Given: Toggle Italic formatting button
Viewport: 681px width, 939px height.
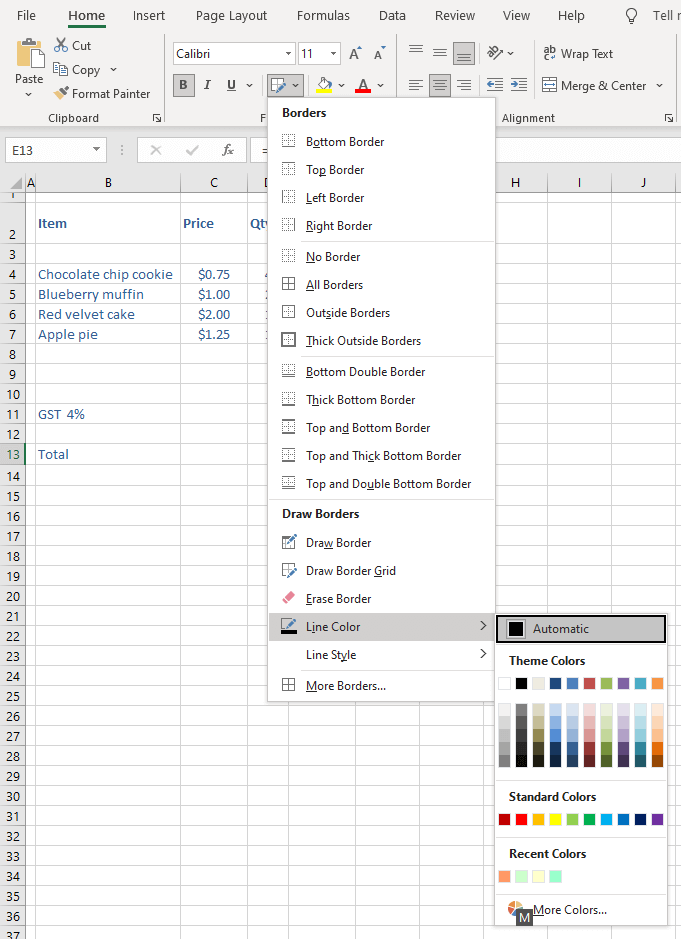Looking at the screenshot, I should pyautogui.click(x=208, y=86).
